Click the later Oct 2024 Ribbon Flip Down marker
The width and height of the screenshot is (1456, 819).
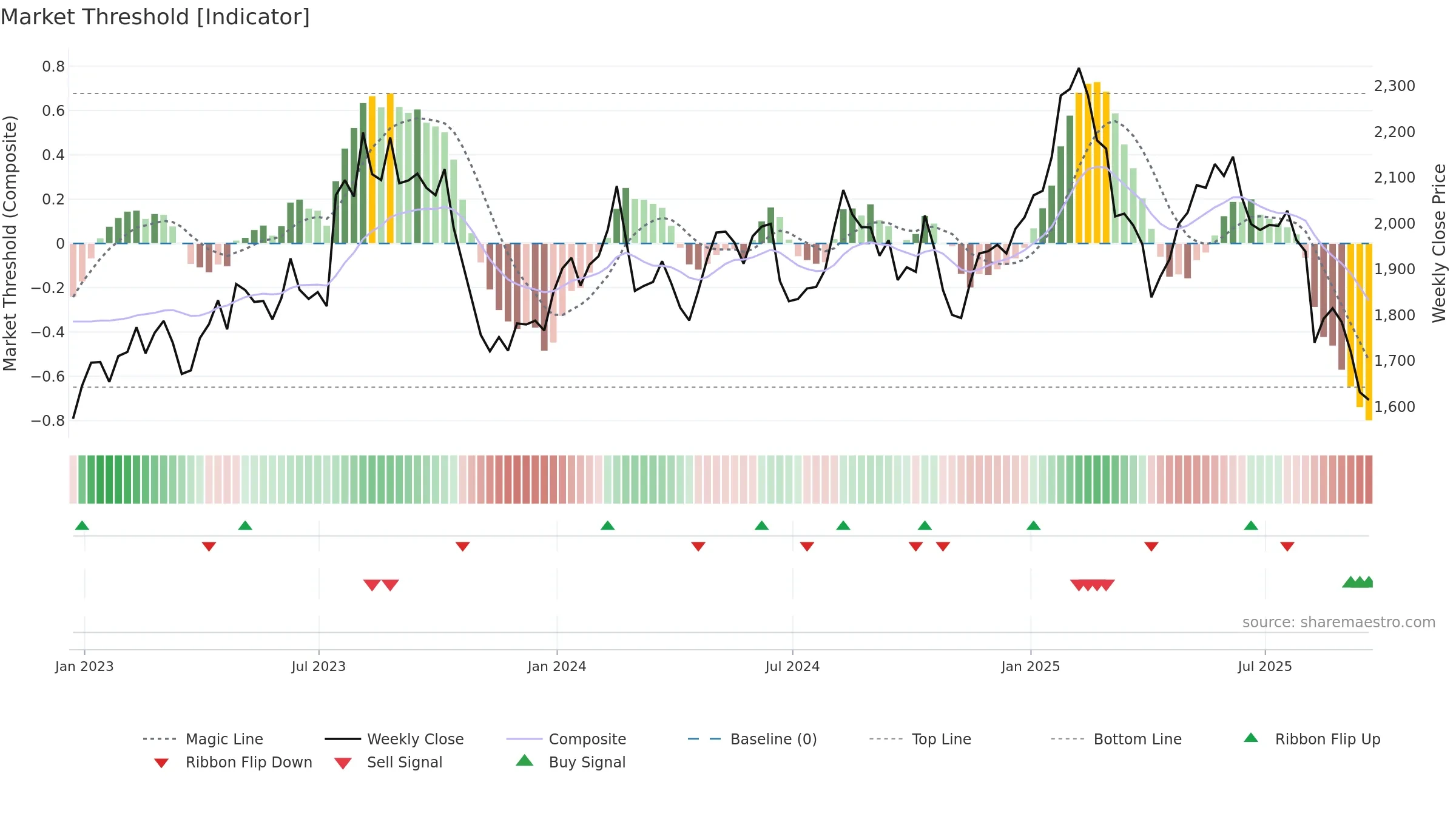click(942, 547)
